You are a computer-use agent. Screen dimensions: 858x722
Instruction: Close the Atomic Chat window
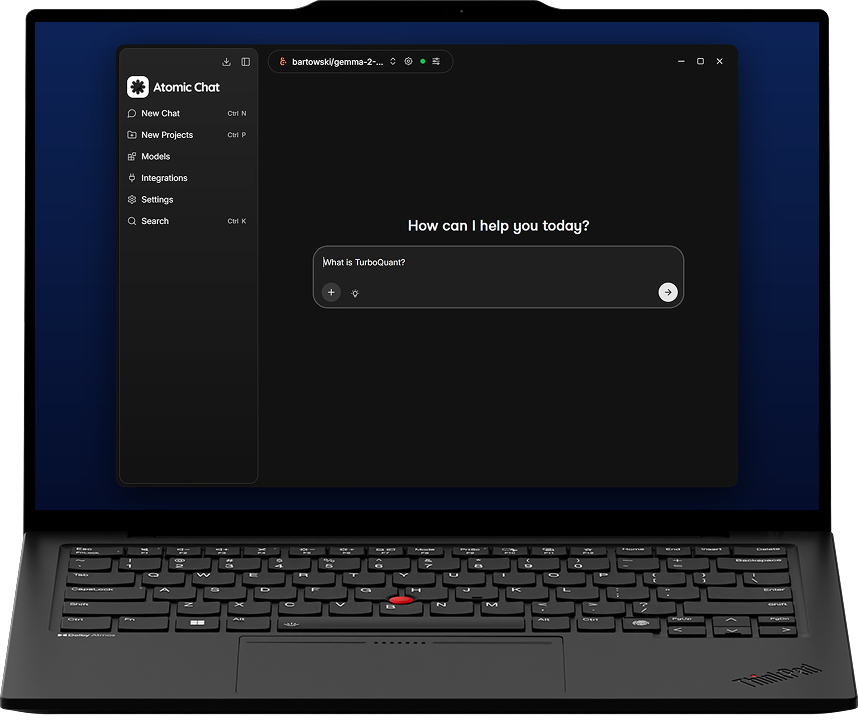(x=720, y=61)
